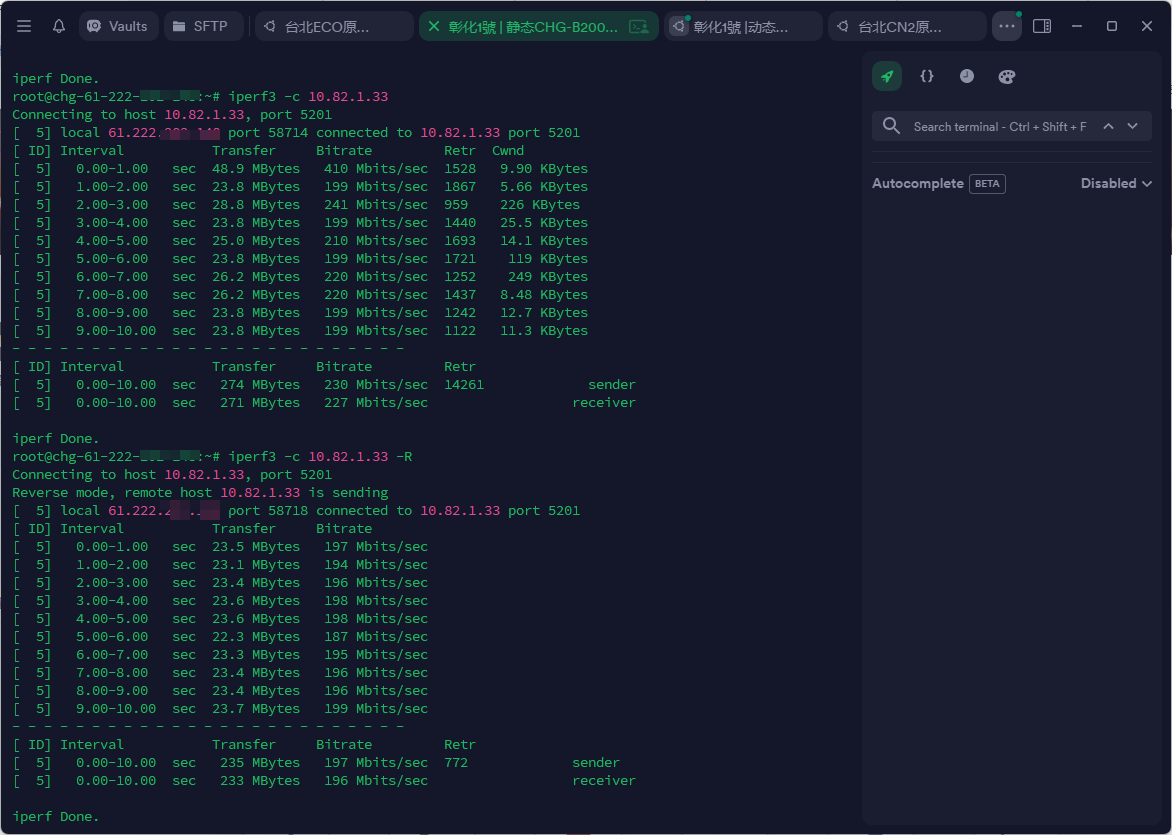Image resolution: width=1172 pixels, height=835 pixels.
Task: Switch to the 台北CN2原... tab
Action: tap(907, 26)
